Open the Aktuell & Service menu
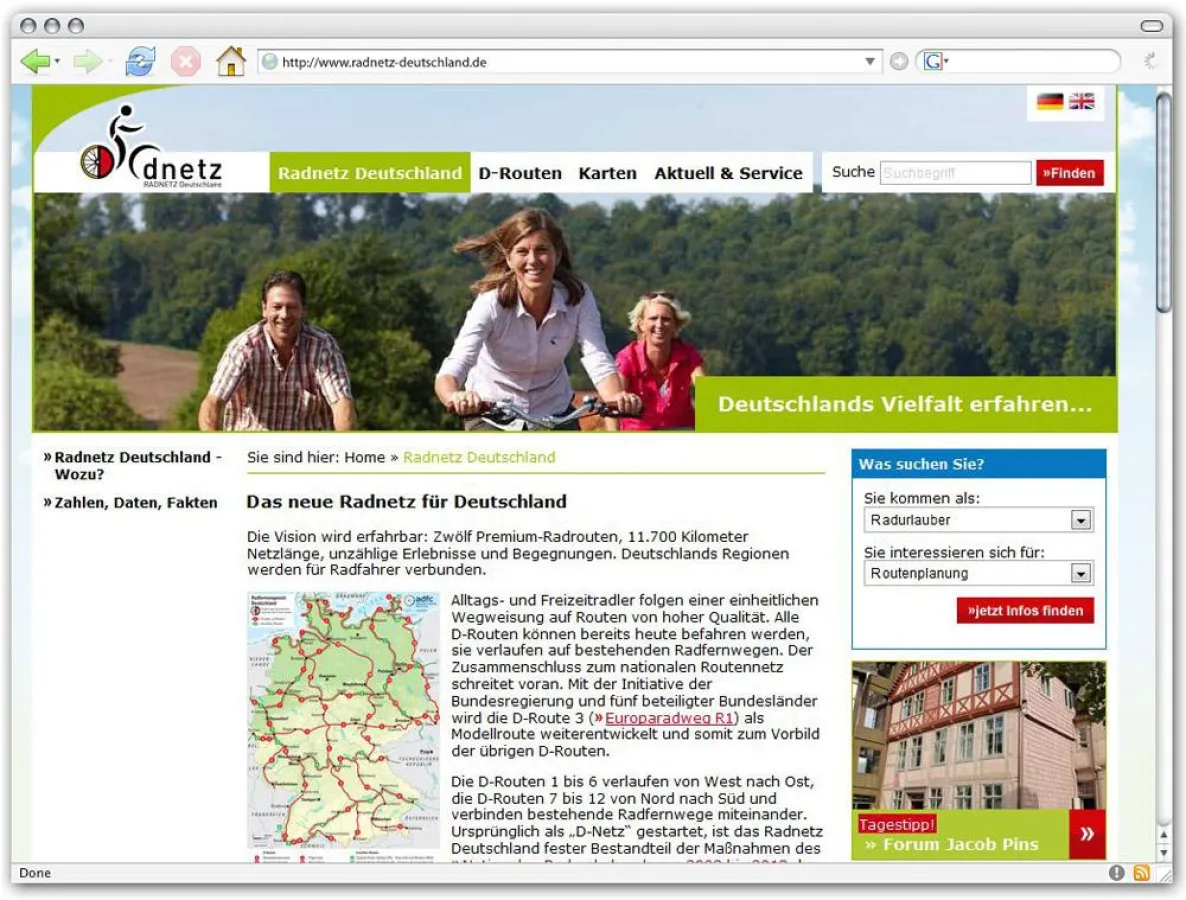The height and width of the screenshot is (900, 1186). [728, 172]
